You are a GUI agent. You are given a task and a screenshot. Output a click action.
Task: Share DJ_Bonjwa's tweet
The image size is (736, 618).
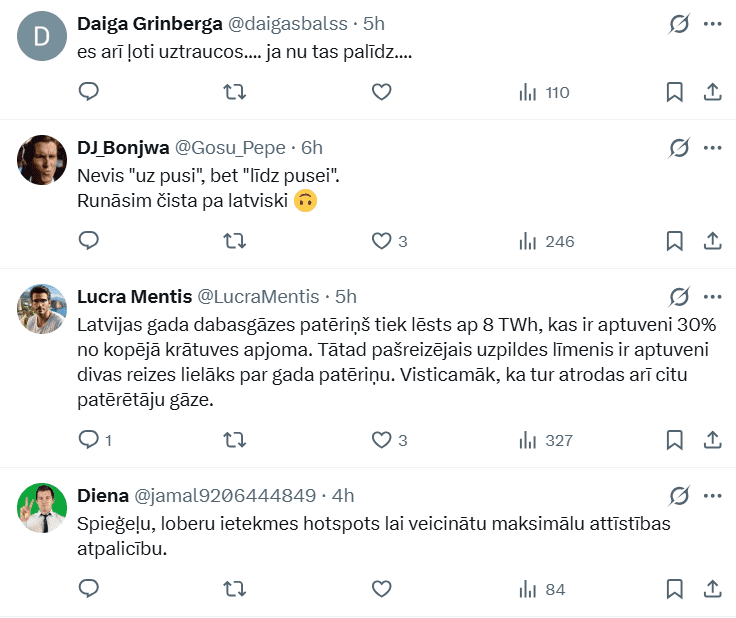point(713,241)
